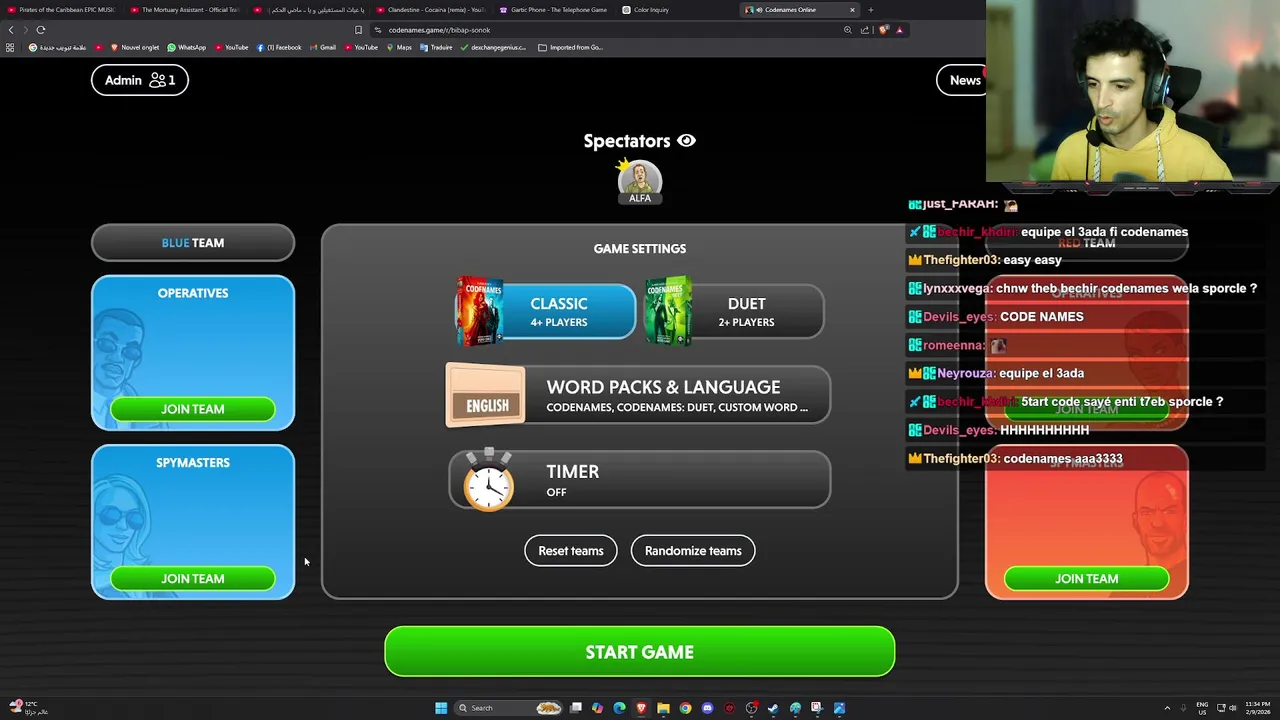Switch to Clandestine - Cocaina tab

pyautogui.click(x=430, y=10)
